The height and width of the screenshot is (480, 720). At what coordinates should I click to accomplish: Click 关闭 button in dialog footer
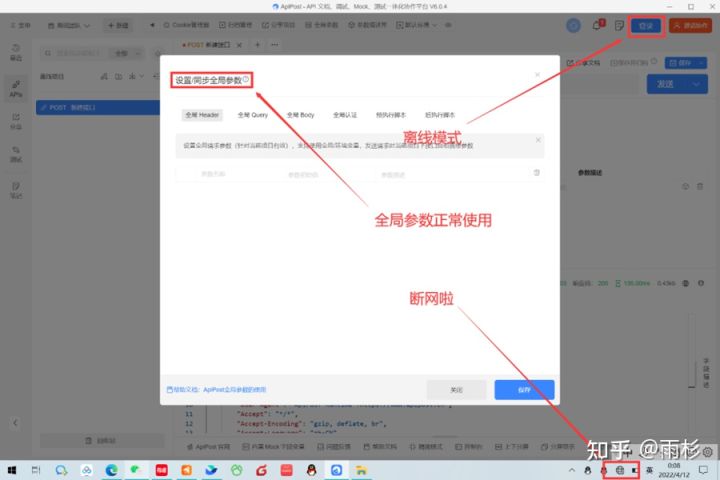tap(456, 390)
